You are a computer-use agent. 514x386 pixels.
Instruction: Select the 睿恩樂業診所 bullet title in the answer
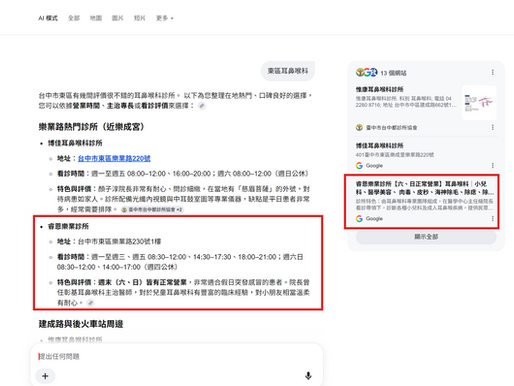68,226
